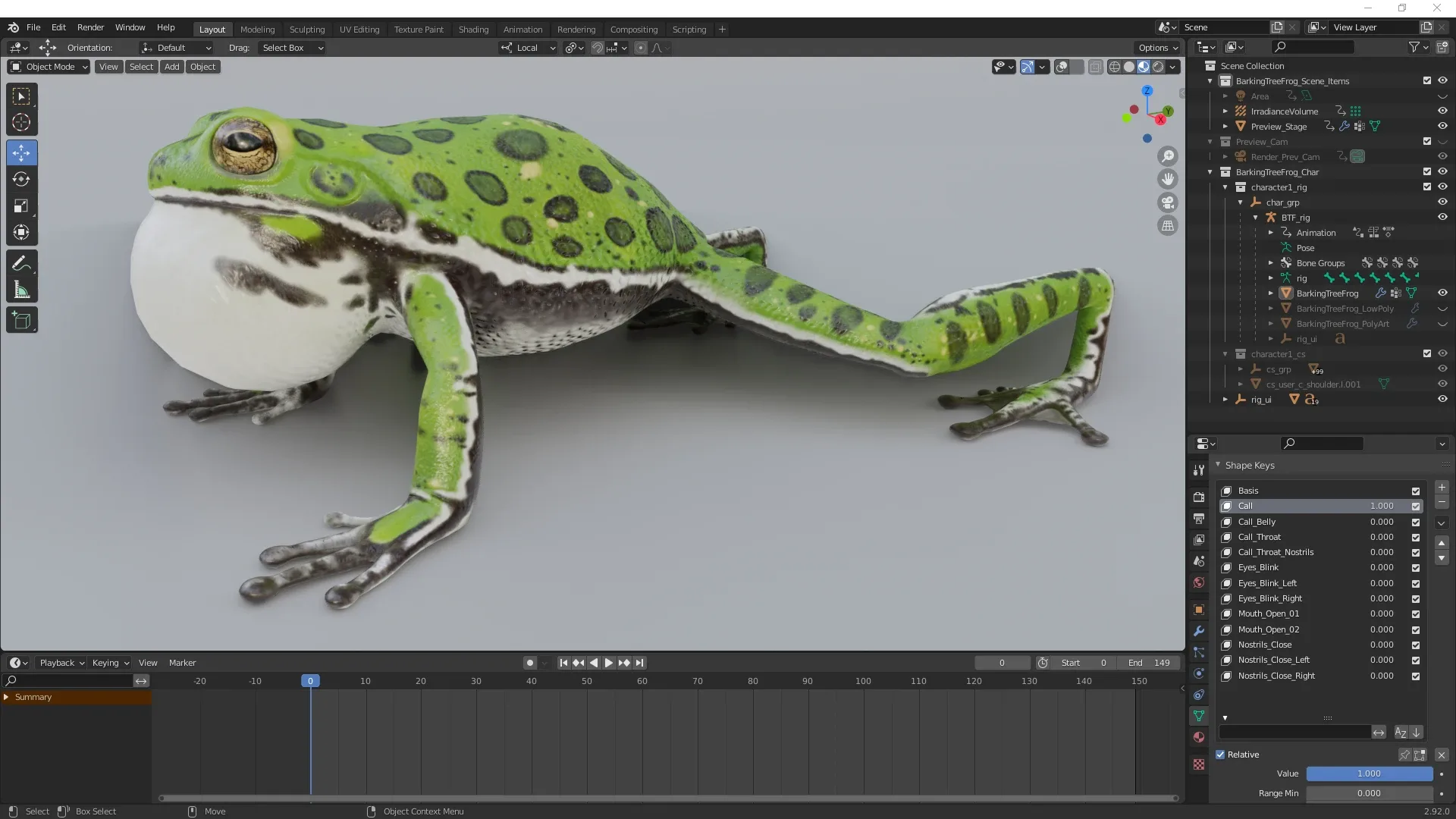
Task: Click the pan view hand icon
Action: click(x=1168, y=179)
